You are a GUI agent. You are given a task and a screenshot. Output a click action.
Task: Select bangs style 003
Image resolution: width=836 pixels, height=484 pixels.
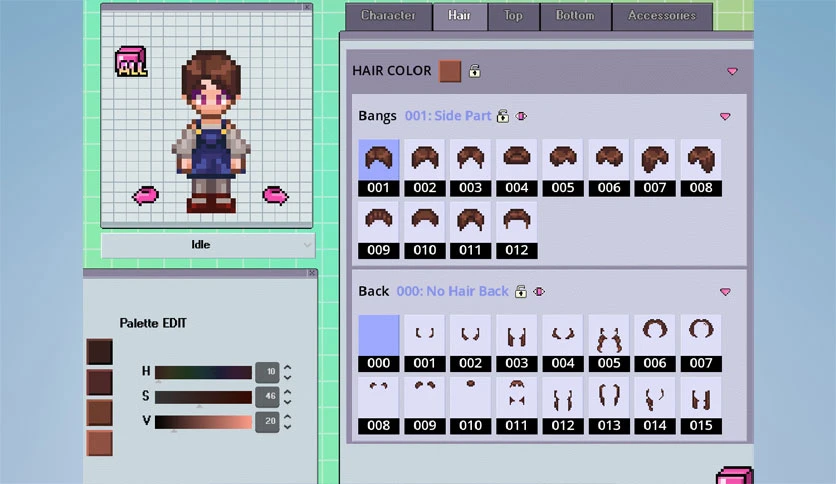(x=470, y=168)
